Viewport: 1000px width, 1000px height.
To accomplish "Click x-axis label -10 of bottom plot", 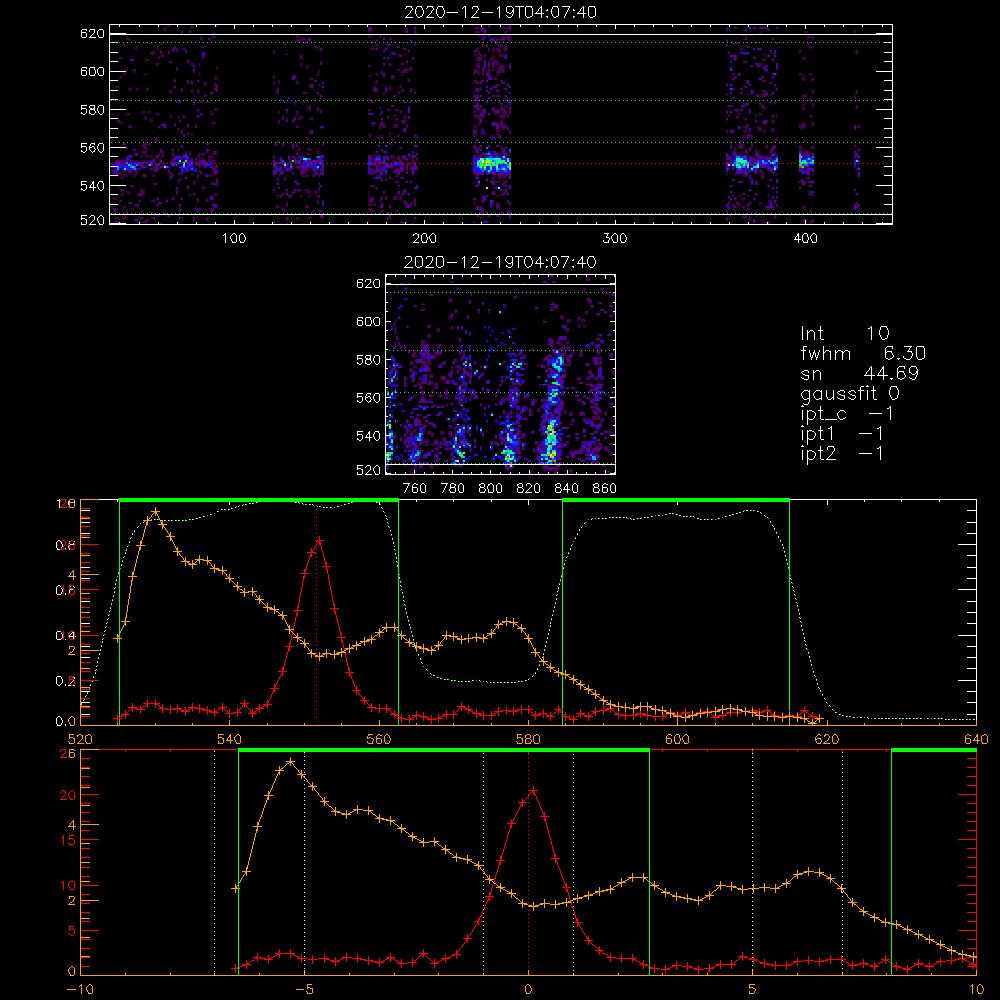I will [x=80, y=989].
